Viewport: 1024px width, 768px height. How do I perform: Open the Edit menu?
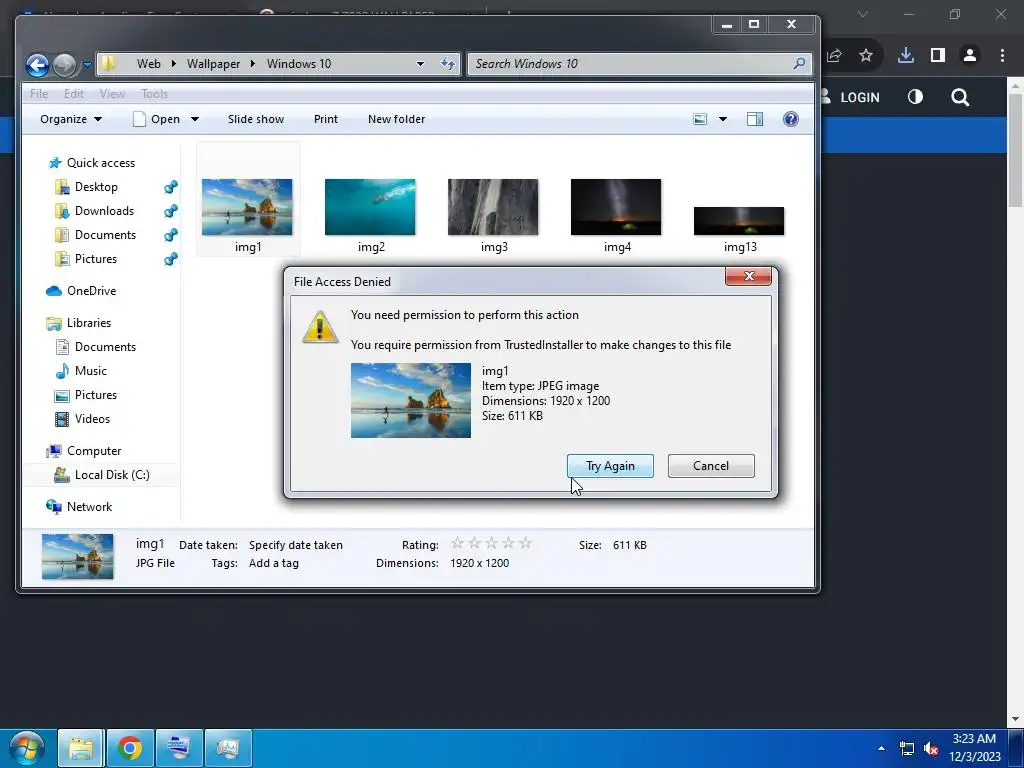click(74, 94)
